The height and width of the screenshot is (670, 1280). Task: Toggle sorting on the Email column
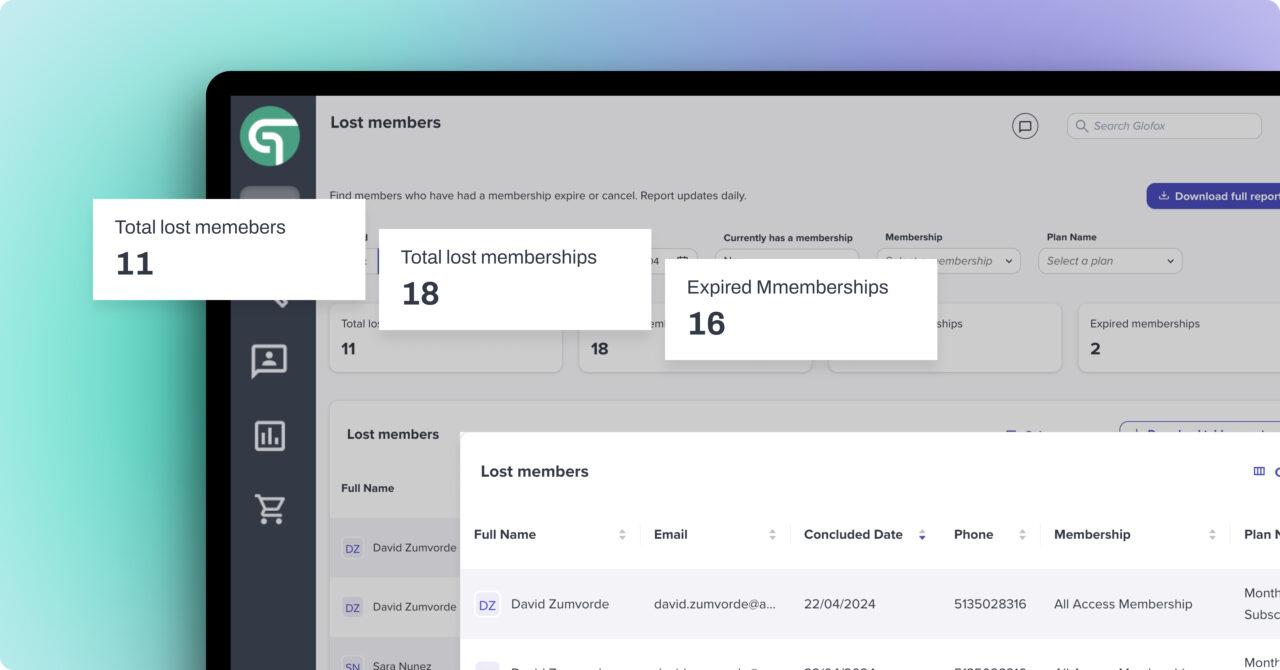773,534
